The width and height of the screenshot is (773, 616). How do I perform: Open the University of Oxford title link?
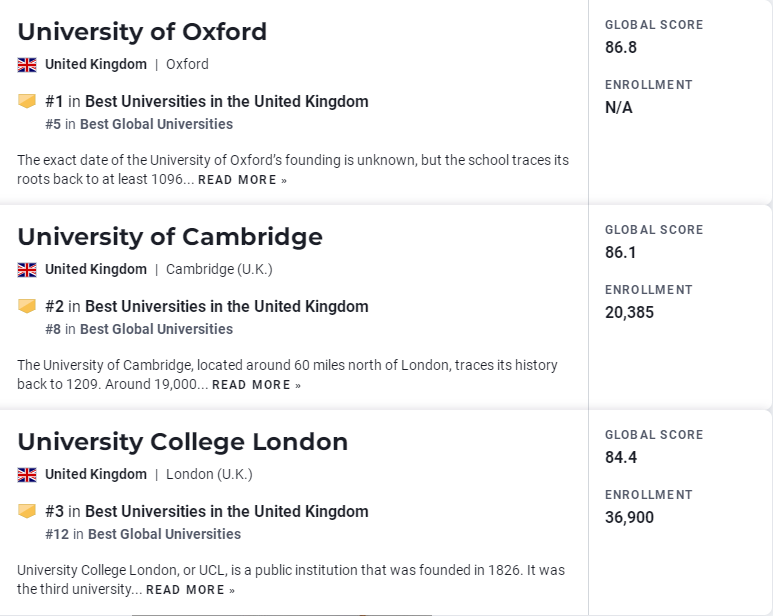point(142,32)
